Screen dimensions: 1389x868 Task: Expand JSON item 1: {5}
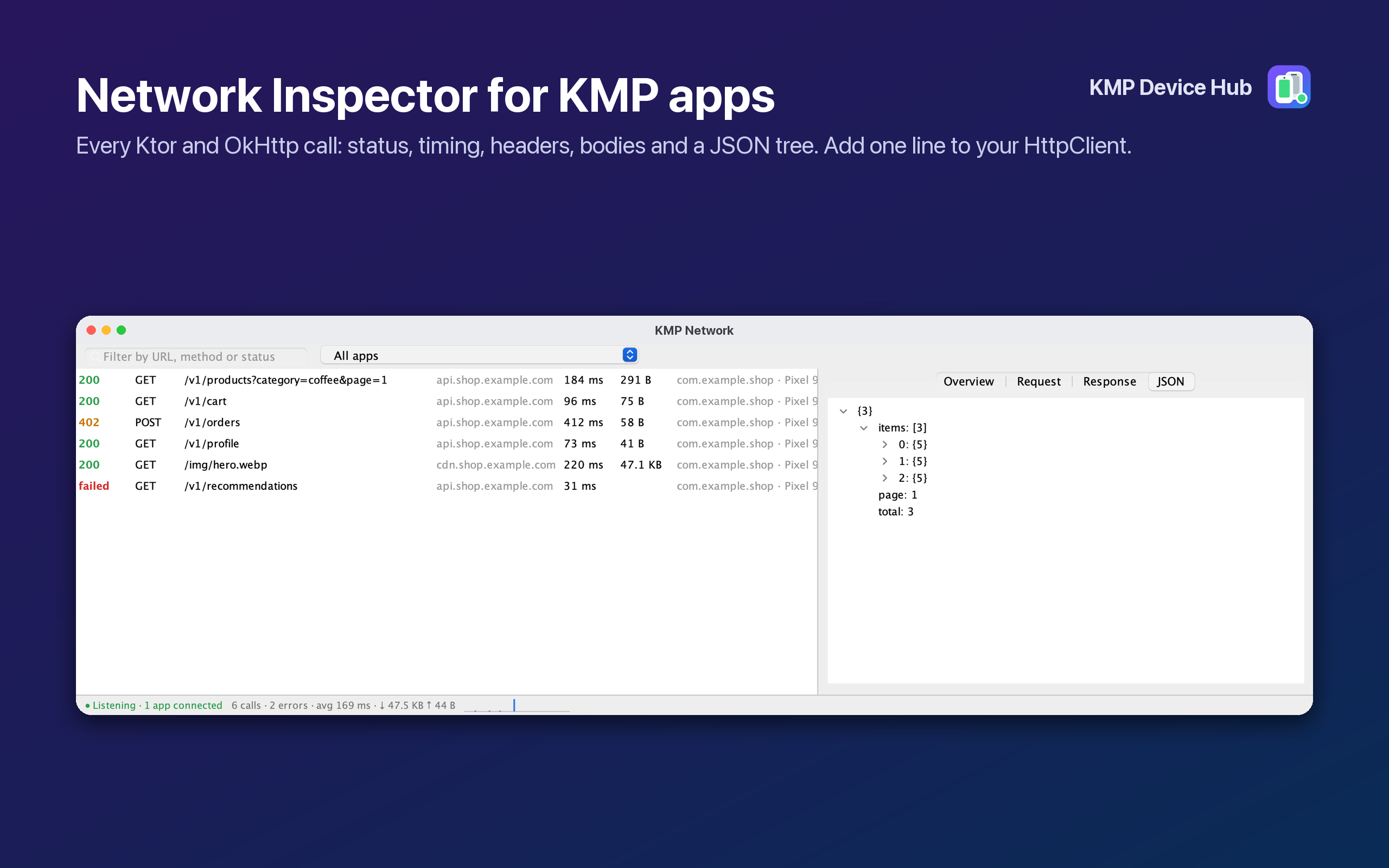(x=884, y=461)
